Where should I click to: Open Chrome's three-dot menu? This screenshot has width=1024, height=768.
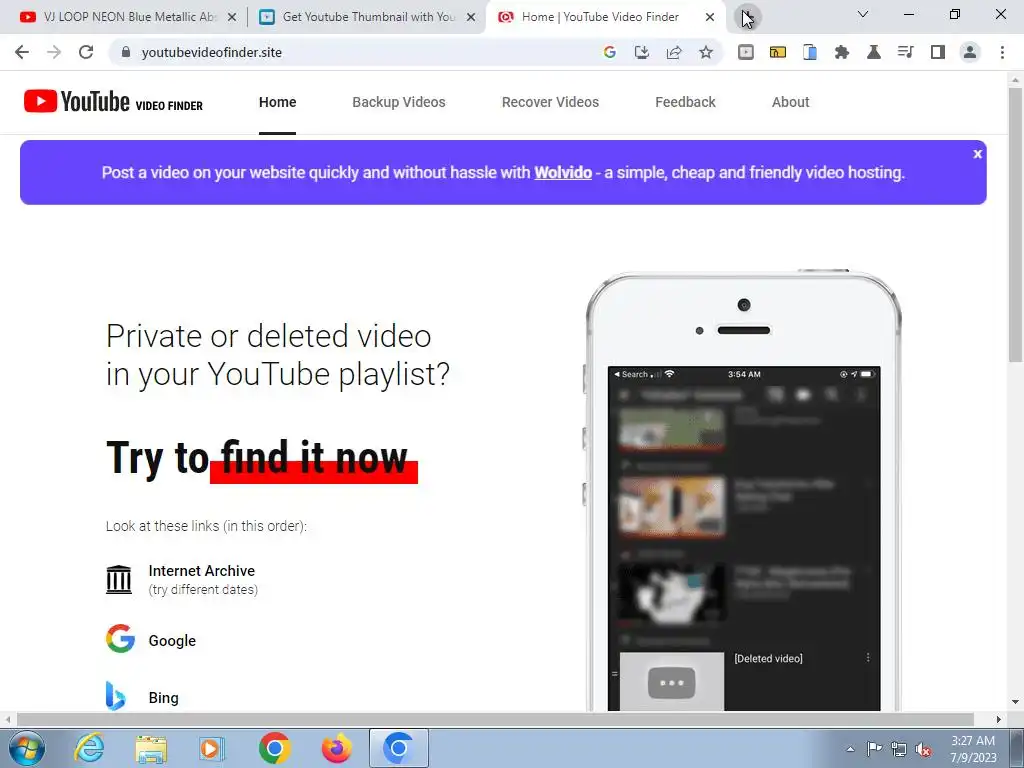tap(1002, 52)
